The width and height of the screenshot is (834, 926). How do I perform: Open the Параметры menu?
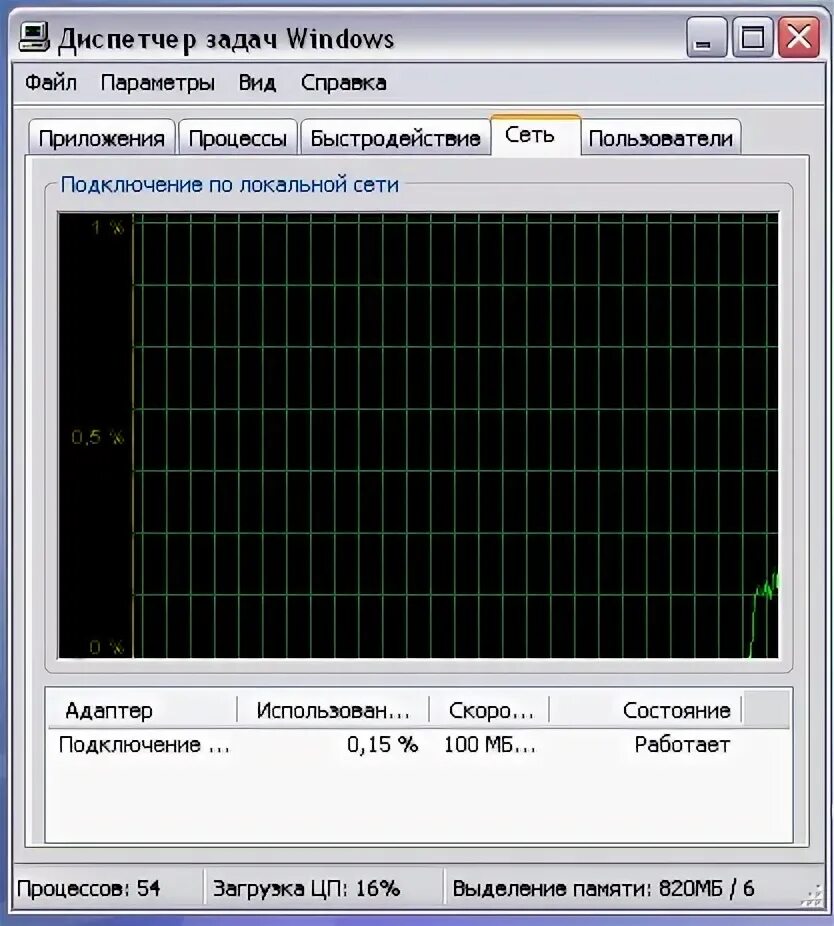(x=157, y=83)
